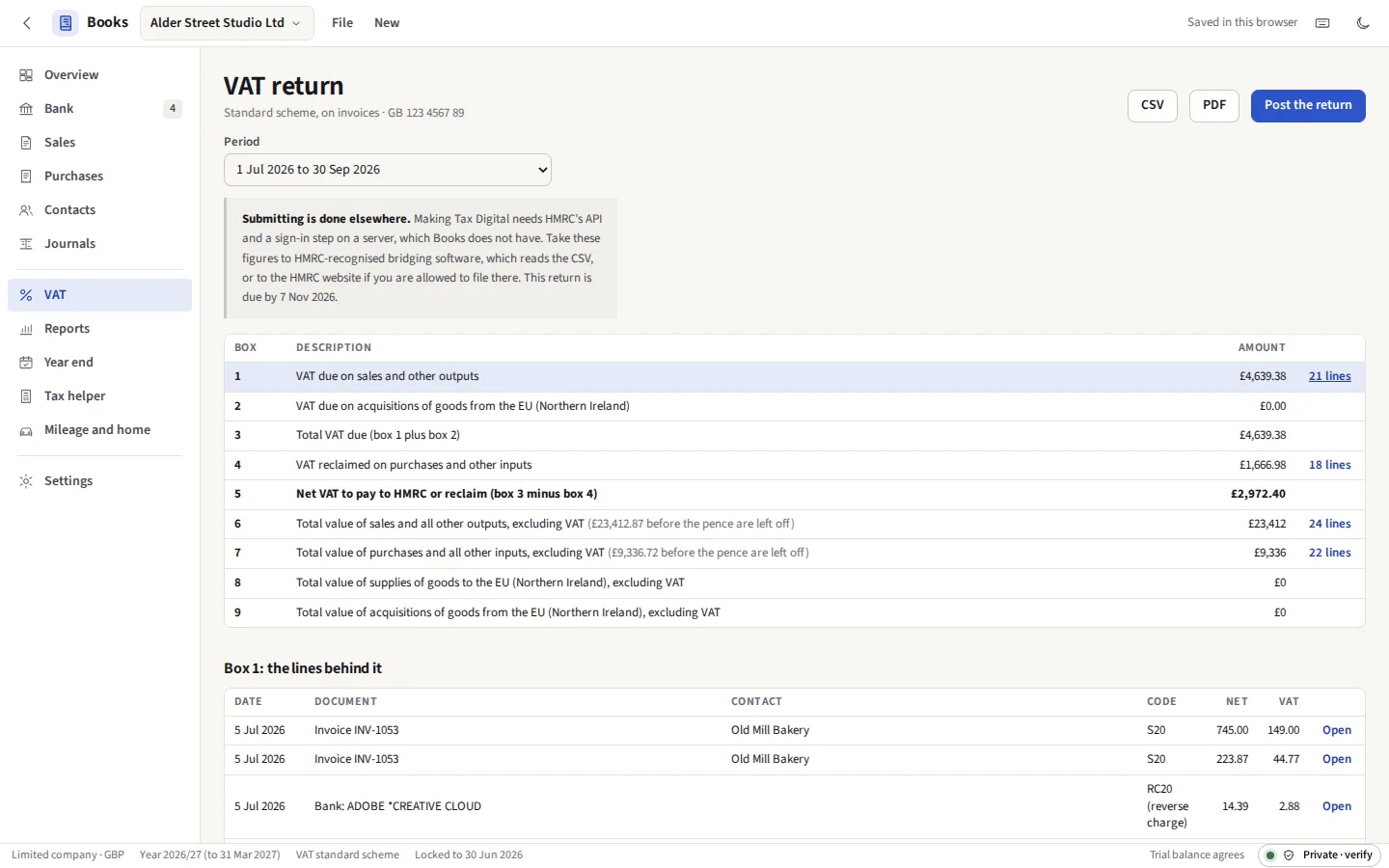Open the Year end section label
The height and width of the screenshot is (868, 1389).
[68, 363]
